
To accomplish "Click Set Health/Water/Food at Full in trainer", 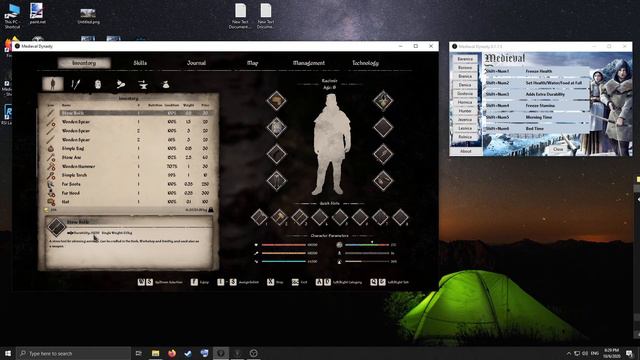I will 536,82.
